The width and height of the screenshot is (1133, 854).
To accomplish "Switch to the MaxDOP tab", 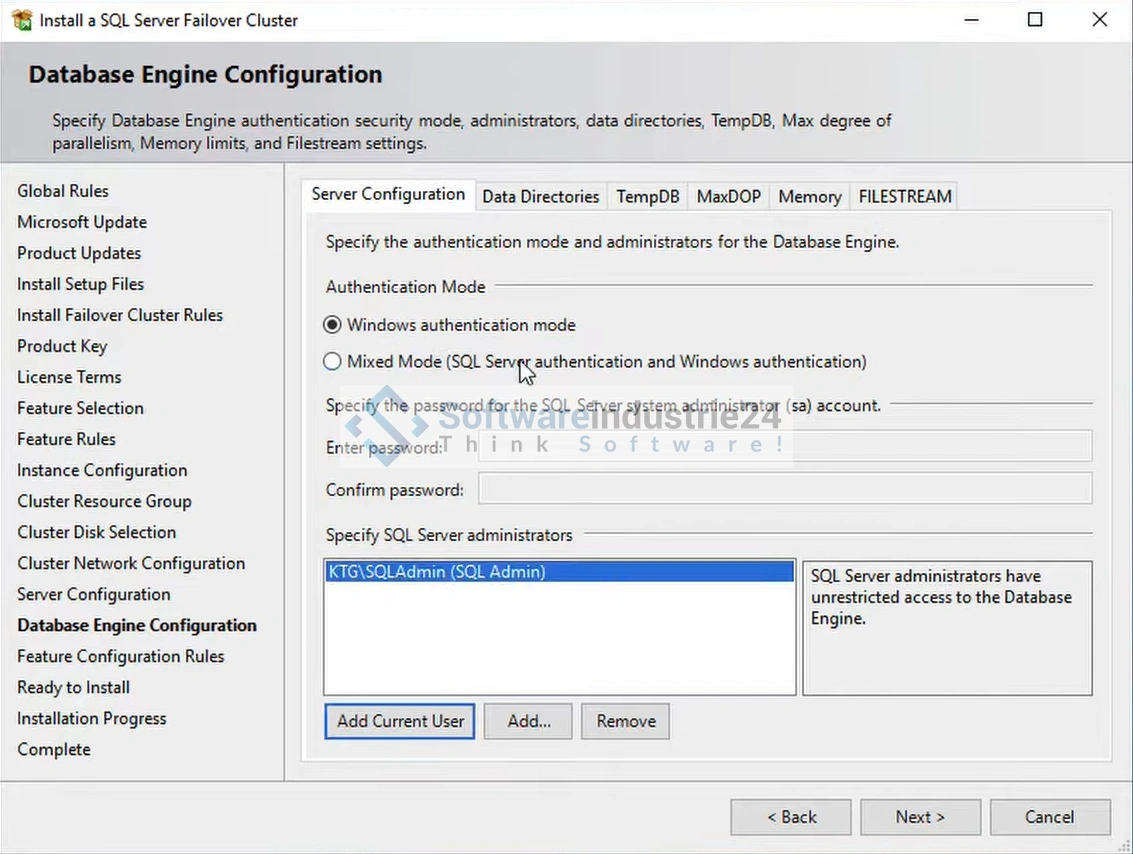I will [x=728, y=197].
